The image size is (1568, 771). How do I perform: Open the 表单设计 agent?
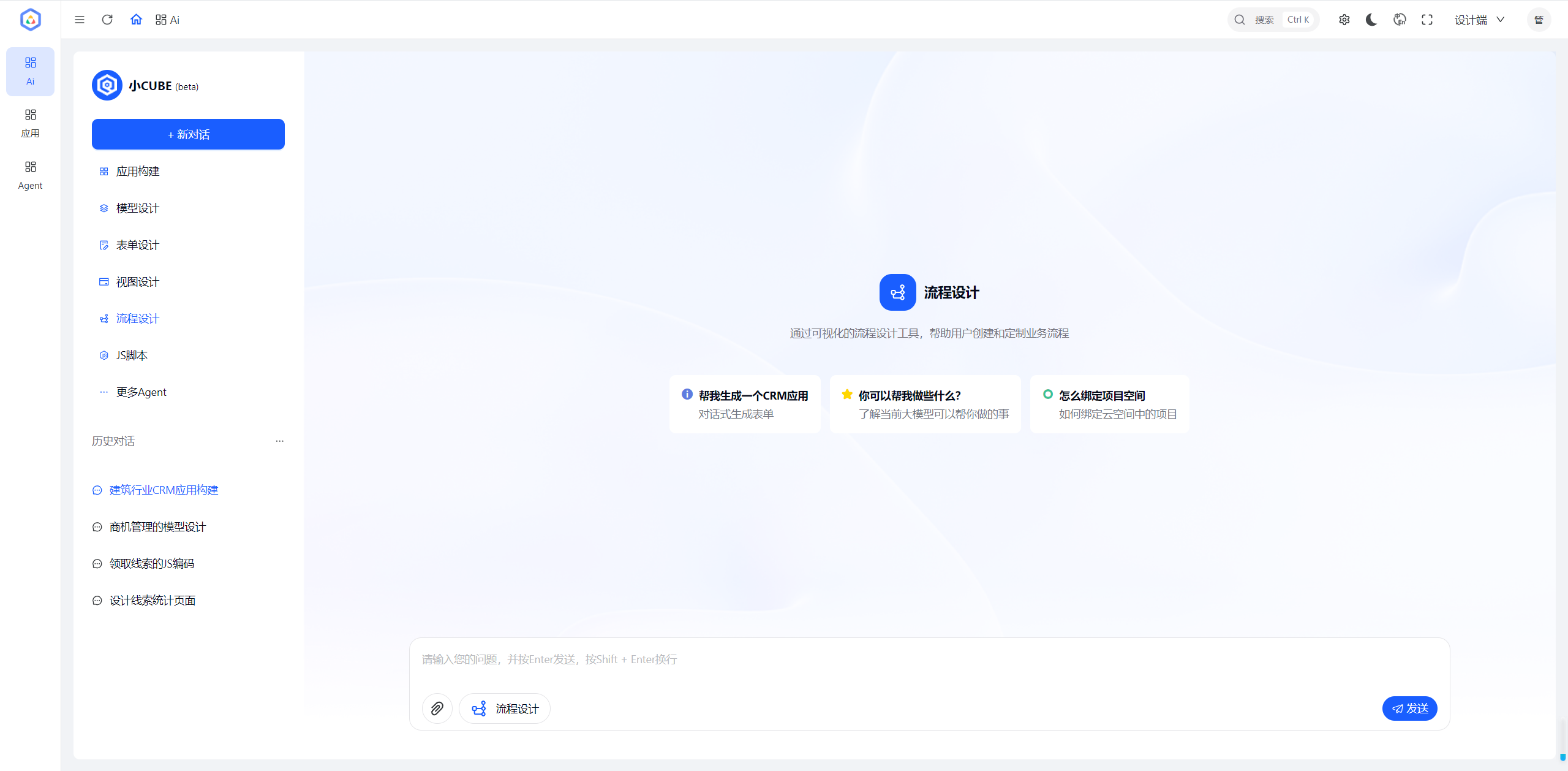pyautogui.click(x=136, y=245)
